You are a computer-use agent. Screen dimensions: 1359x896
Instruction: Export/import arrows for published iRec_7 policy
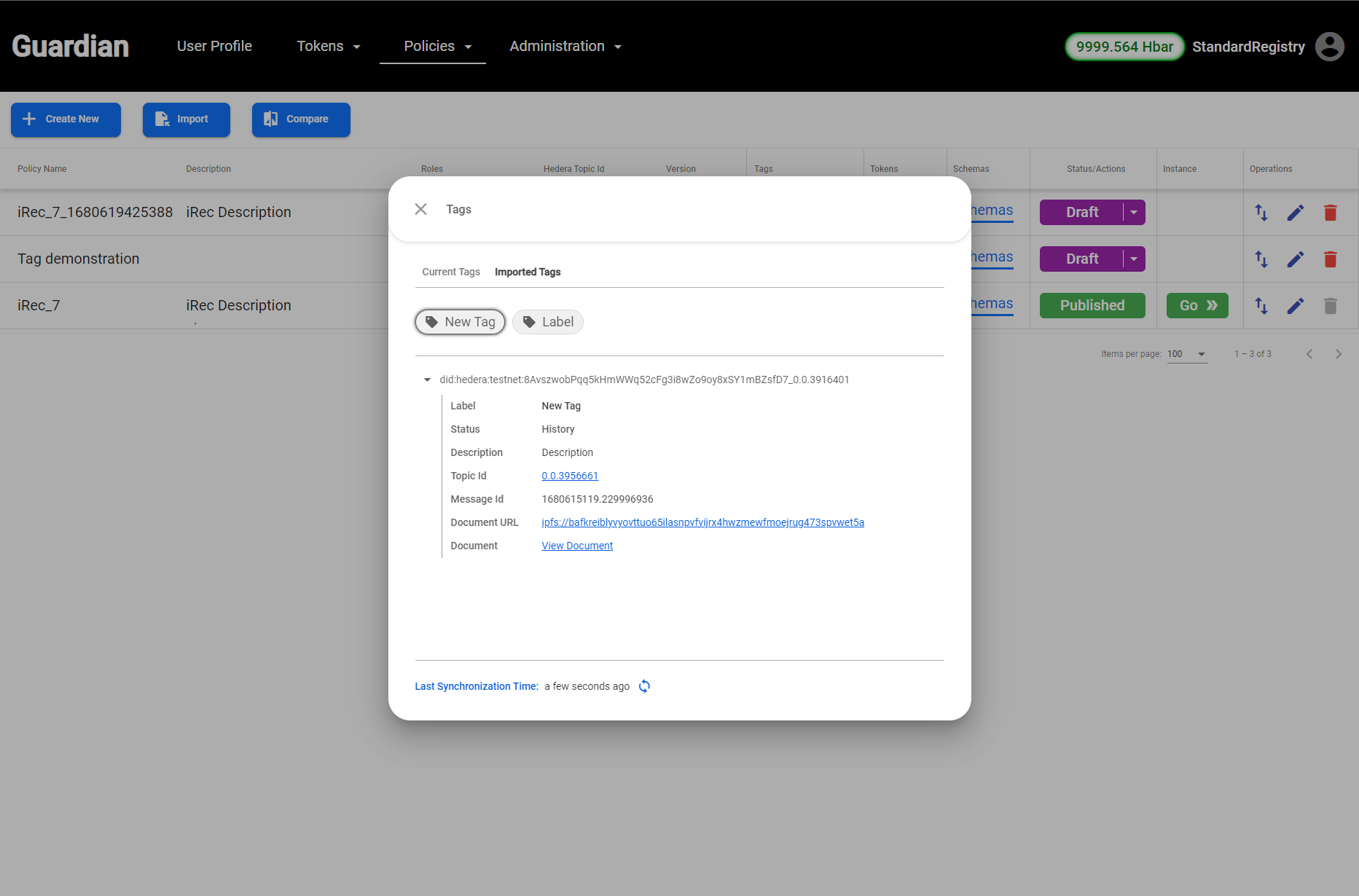click(1261, 306)
